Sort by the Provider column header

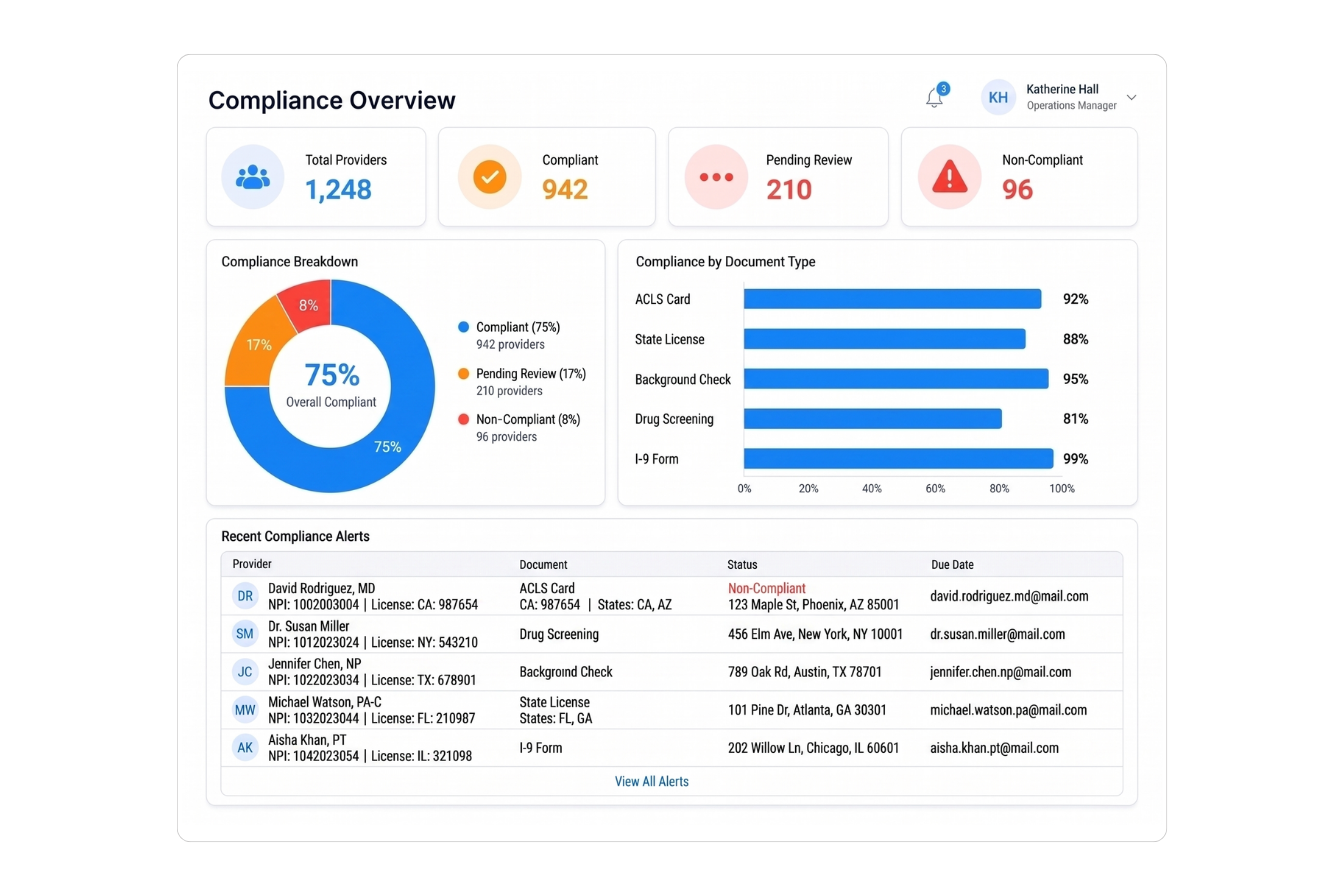pyautogui.click(x=252, y=564)
